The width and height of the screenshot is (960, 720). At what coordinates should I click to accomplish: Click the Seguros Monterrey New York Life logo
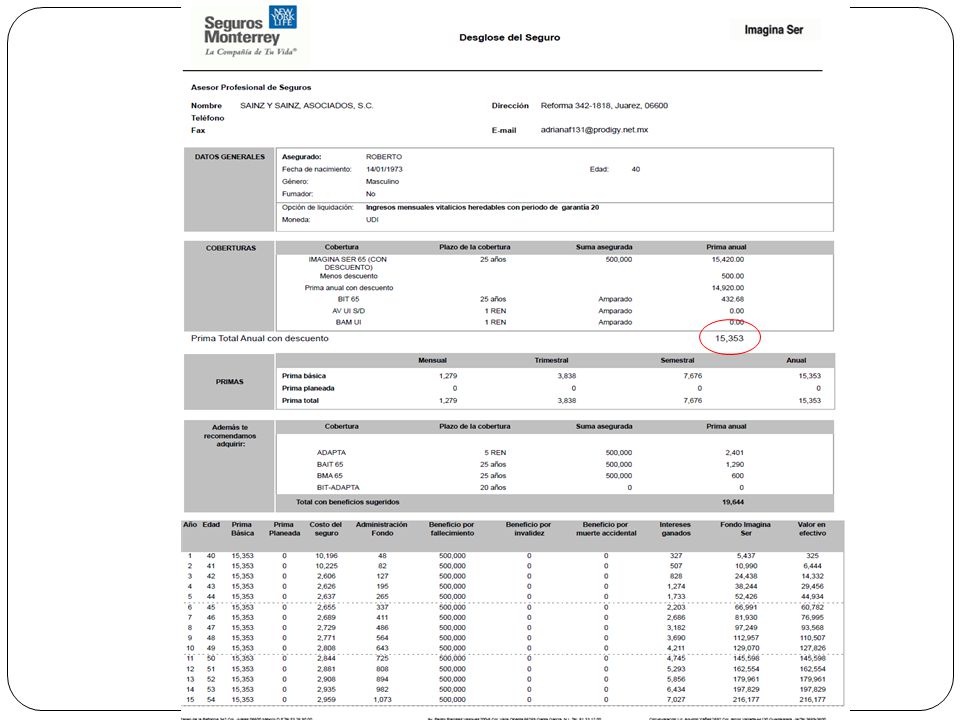pos(251,31)
